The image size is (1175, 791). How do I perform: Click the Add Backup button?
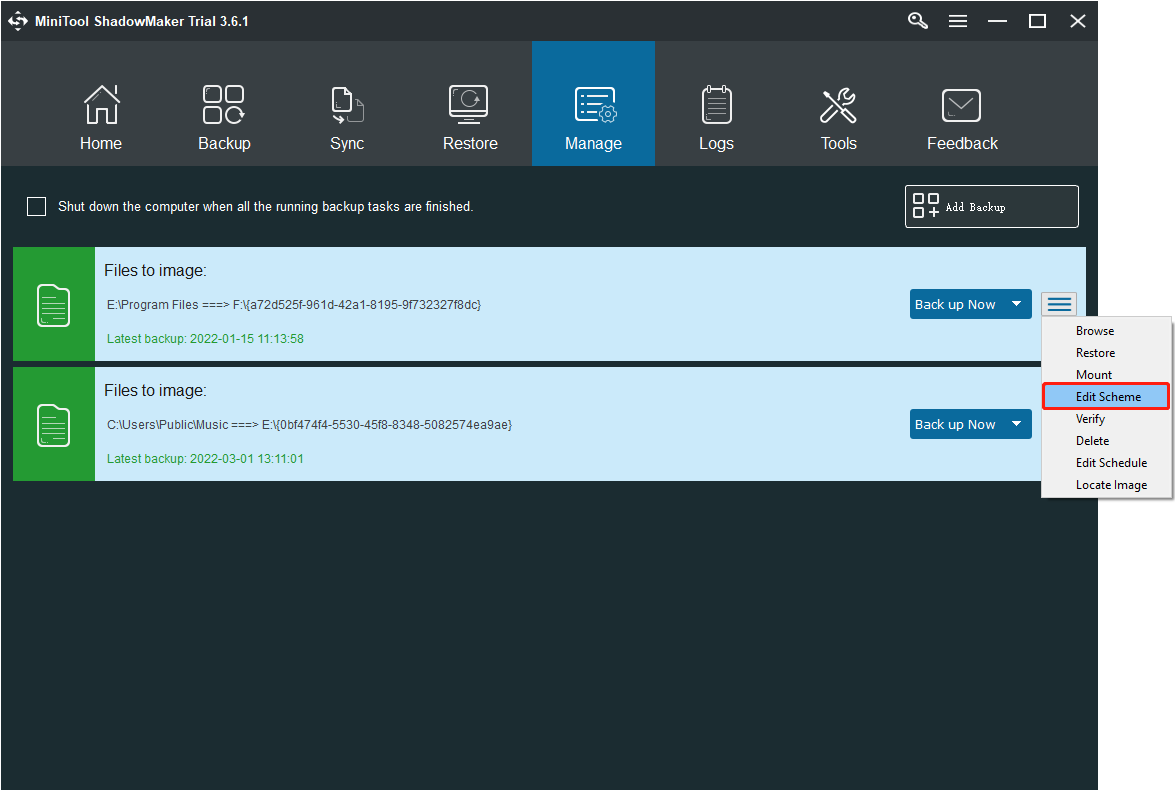(x=991, y=207)
